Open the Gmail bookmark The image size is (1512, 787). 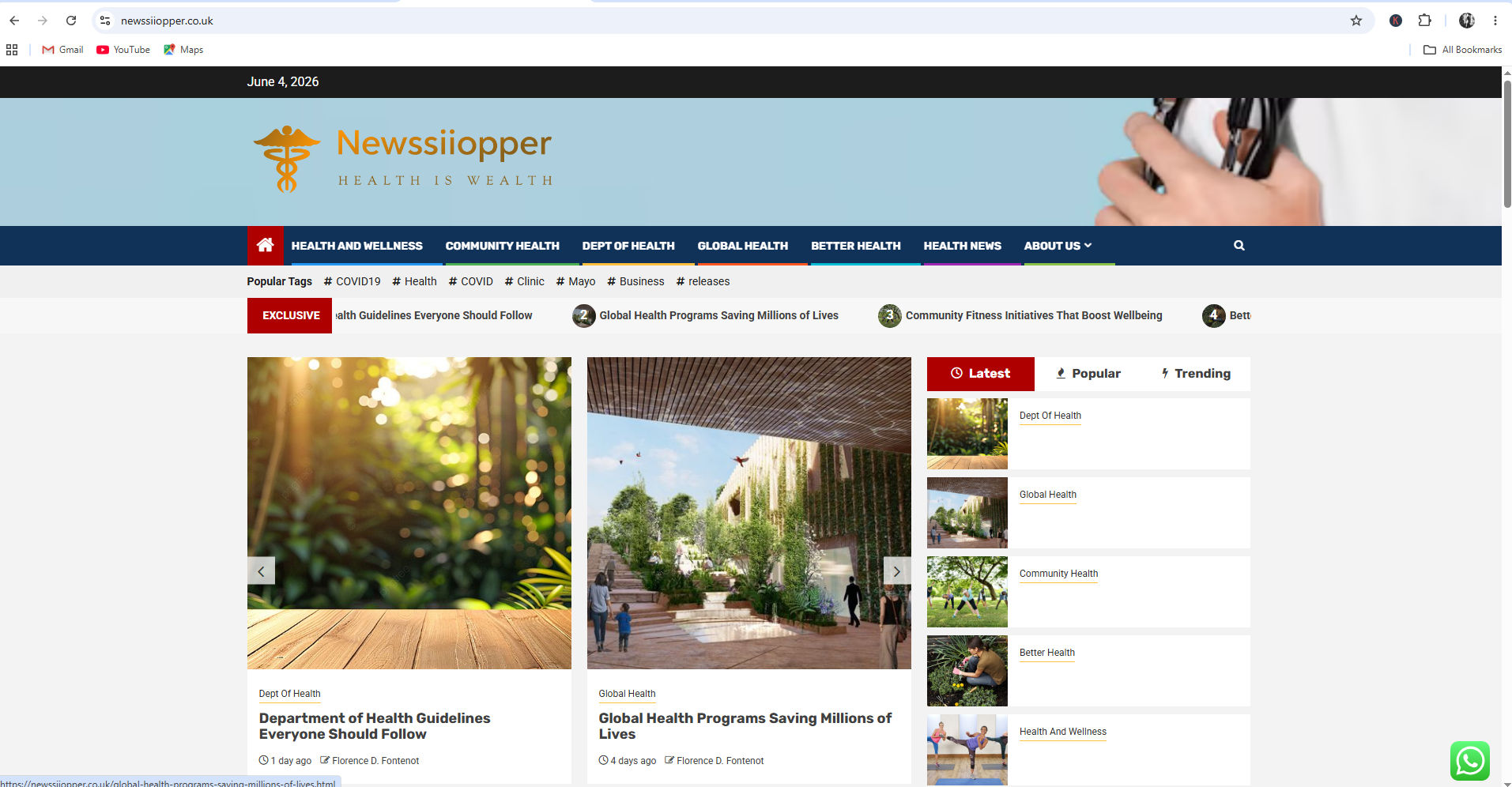62,50
